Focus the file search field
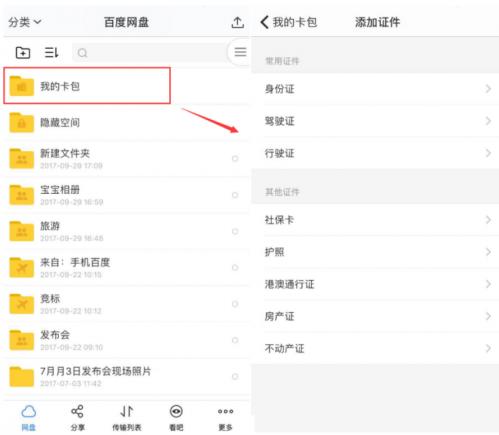 tap(150, 52)
